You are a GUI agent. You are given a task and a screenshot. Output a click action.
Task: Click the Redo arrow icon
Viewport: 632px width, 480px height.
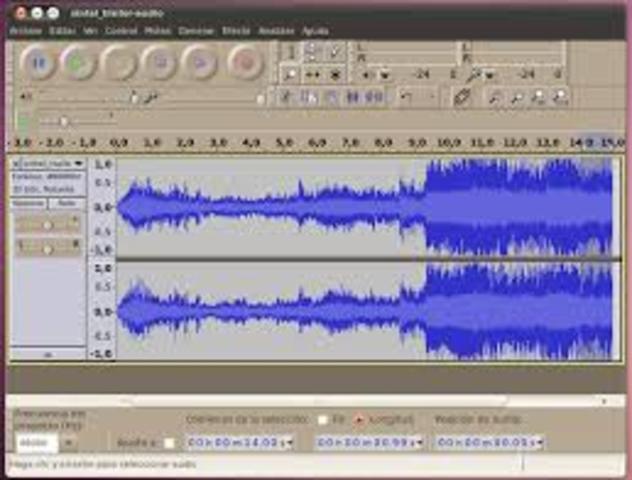(x=430, y=98)
